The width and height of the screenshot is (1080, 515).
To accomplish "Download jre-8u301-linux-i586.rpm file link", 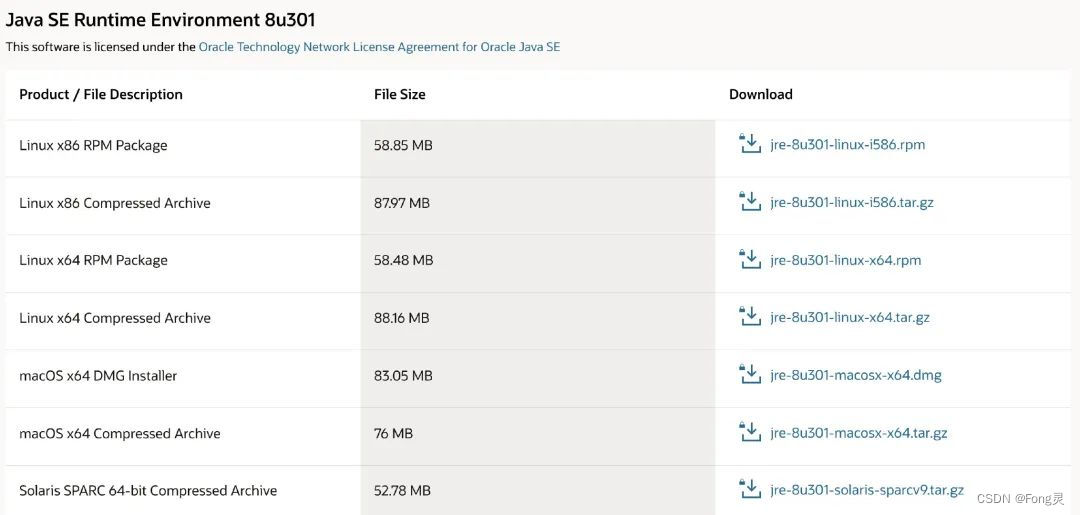I will [x=847, y=145].
